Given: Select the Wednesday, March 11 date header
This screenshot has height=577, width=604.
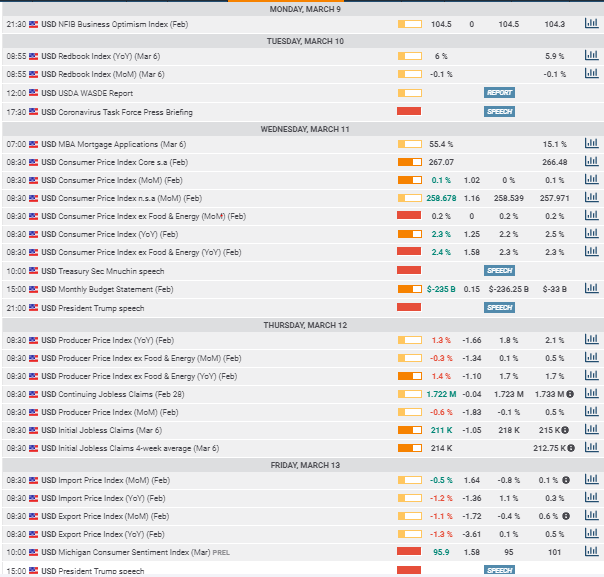Looking at the screenshot, I should (305, 129).
